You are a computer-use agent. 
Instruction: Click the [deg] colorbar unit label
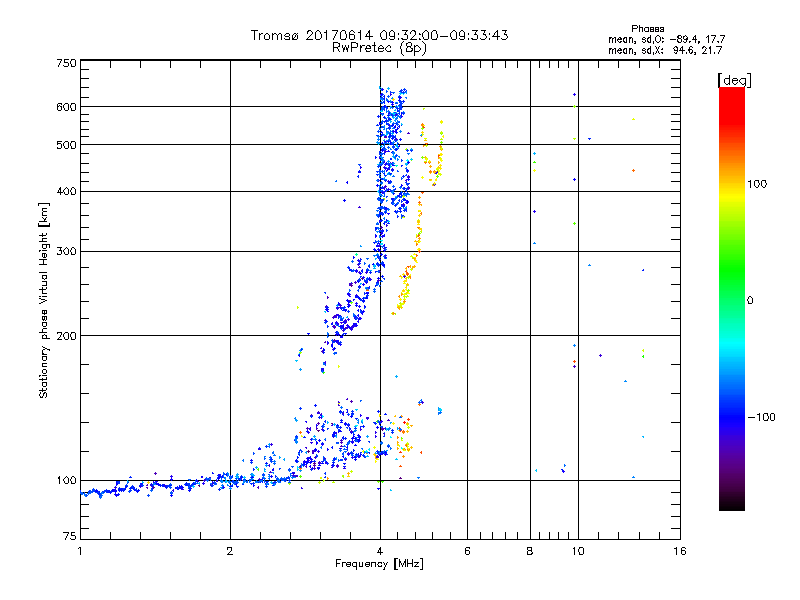[734, 79]
